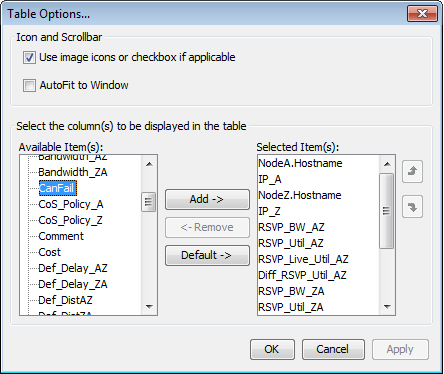Confirm with the OK button
This screenshot has height=374, width=444.
tap(272, 349)
